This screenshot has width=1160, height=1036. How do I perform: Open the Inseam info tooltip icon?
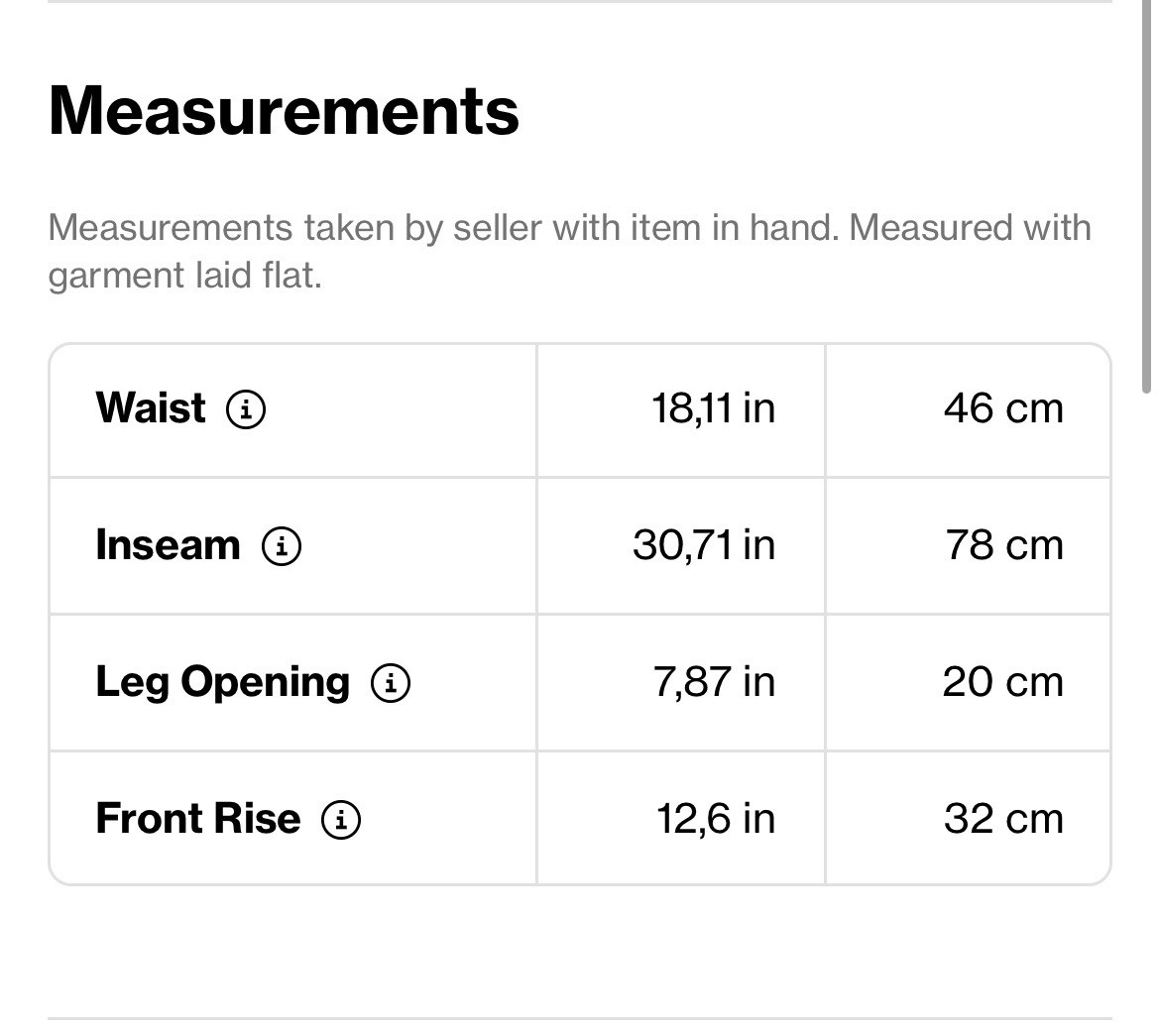tap(282, 545)
